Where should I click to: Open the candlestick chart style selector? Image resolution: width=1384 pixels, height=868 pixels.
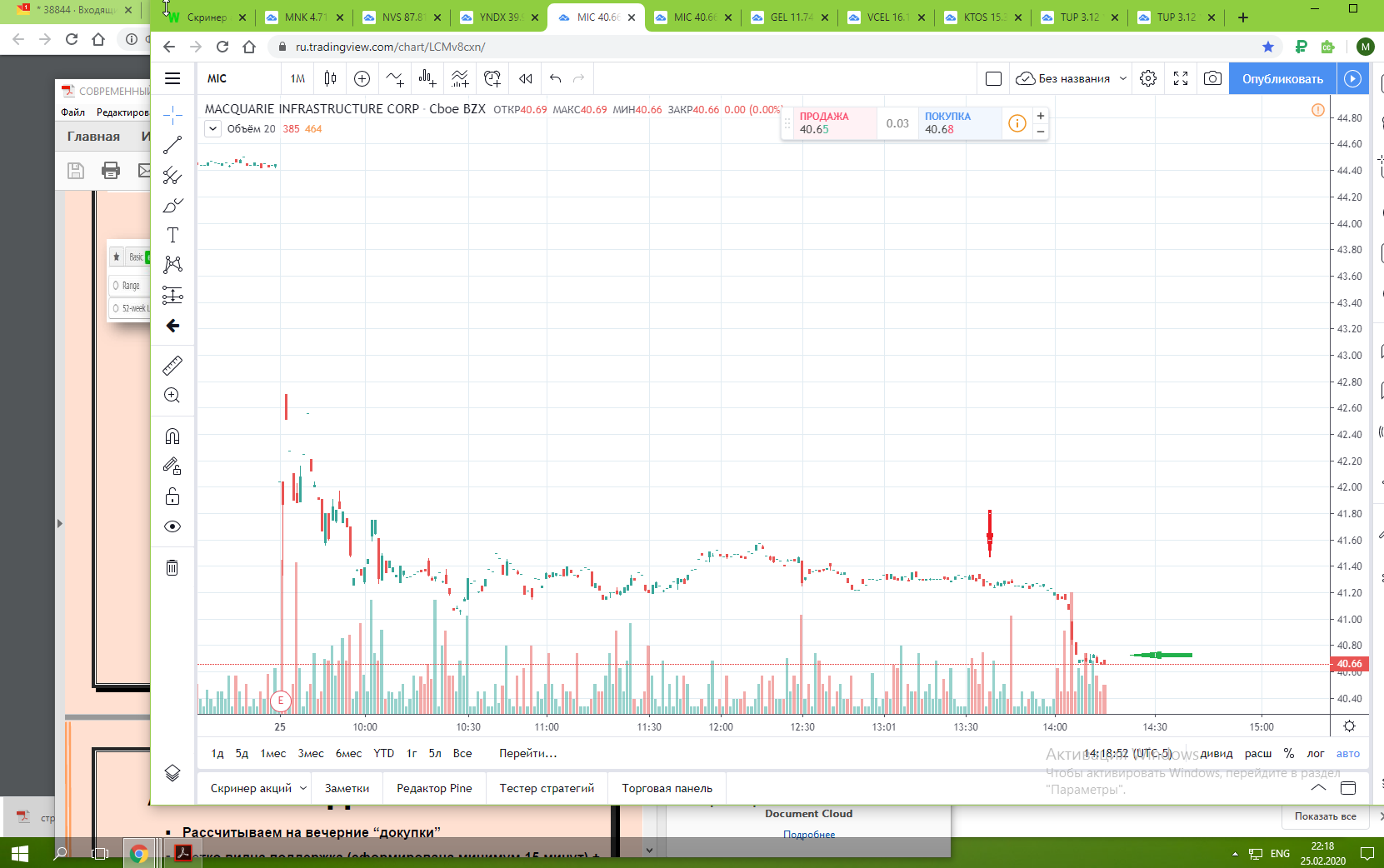click(330, 78)
